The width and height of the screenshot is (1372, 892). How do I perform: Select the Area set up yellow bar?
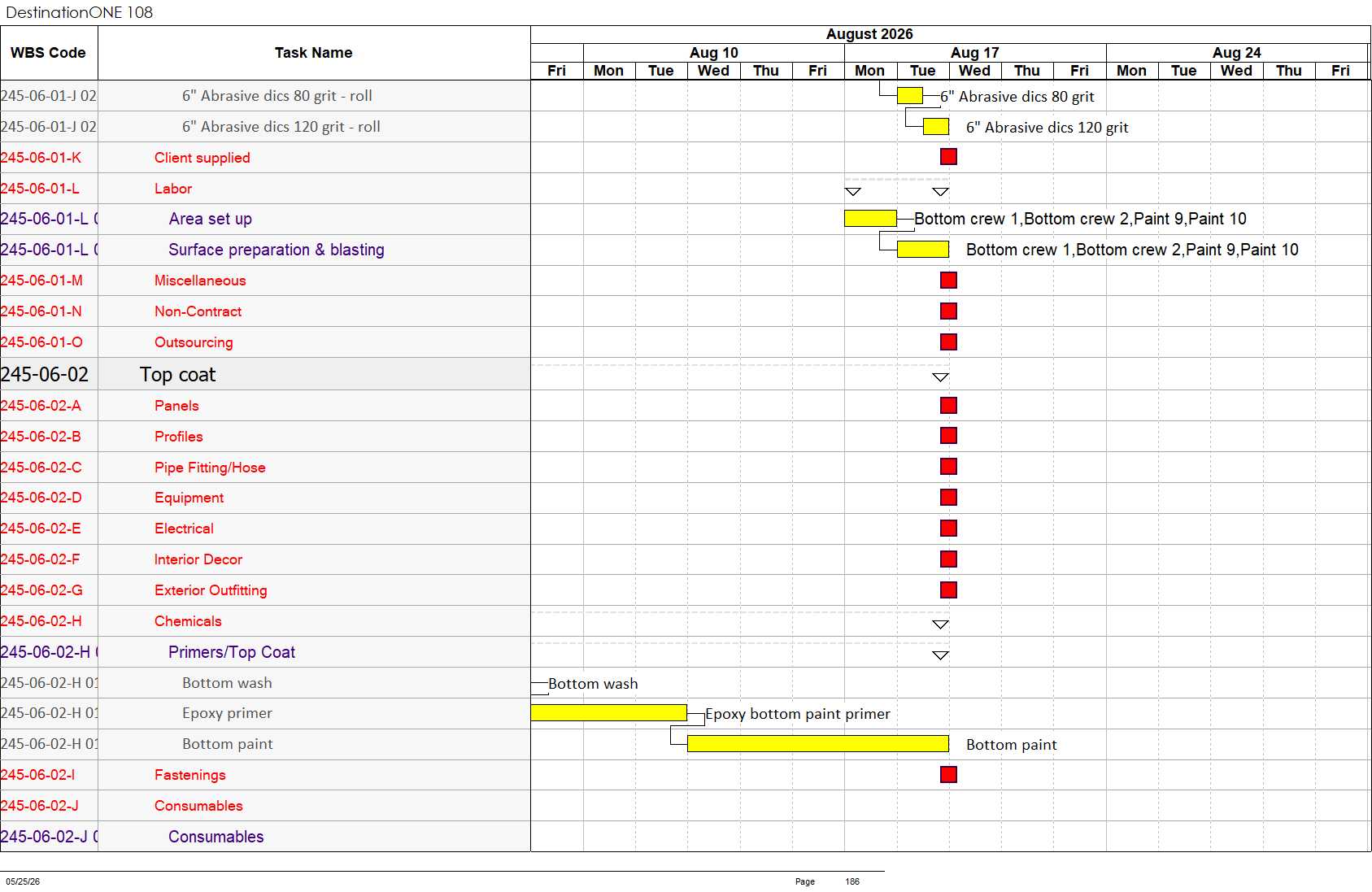pyautogui.click(x=870, y=219)
